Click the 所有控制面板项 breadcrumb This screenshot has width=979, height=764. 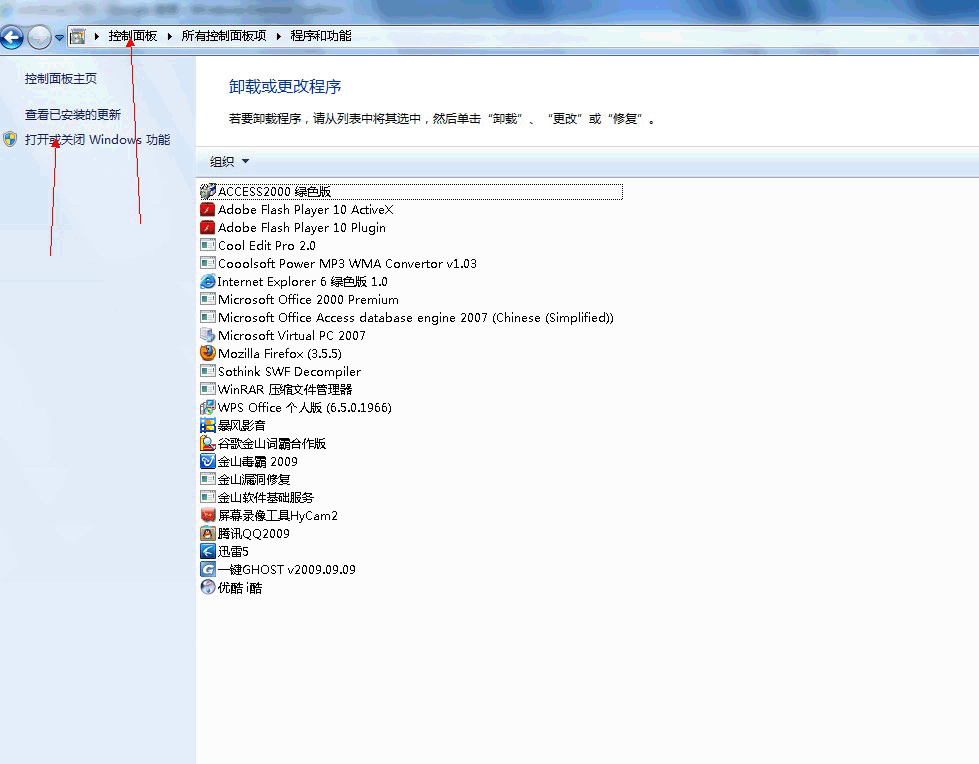[x=224, y=36]
